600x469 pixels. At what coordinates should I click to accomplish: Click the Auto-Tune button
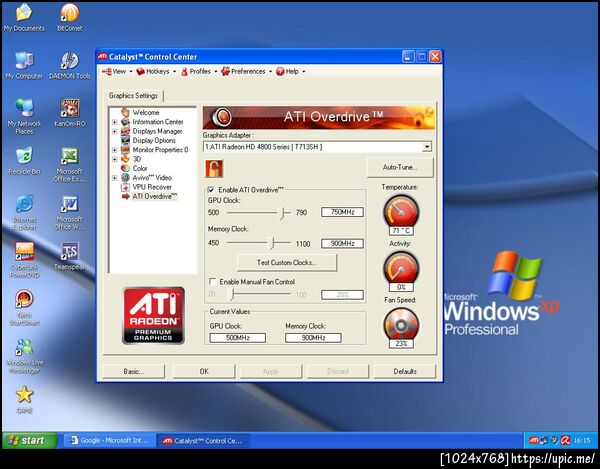400,168
